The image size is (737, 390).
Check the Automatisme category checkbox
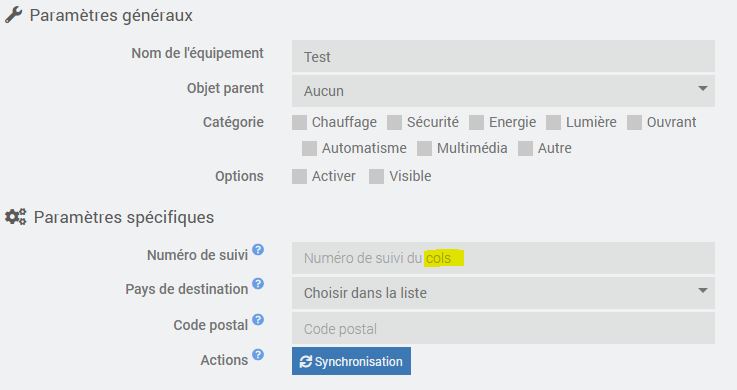[309, 148]
